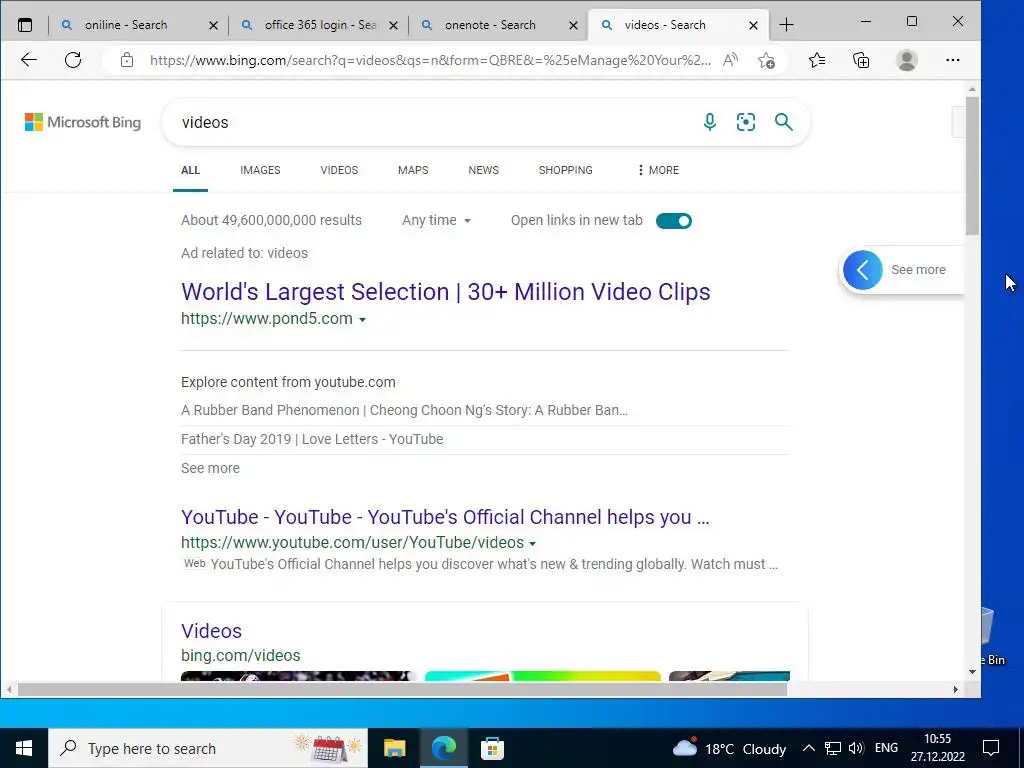The image size is (1024, 768).
Task: Expand pond5.com URL dropdown arrow
Action: tap(362, 320)
